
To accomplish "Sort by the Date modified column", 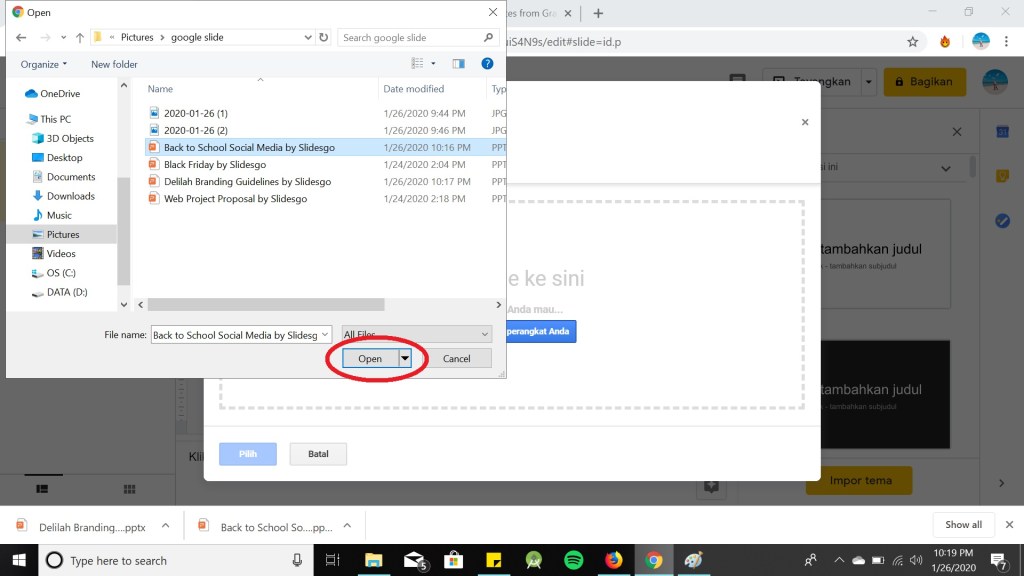I will click(x=413, y=89).
